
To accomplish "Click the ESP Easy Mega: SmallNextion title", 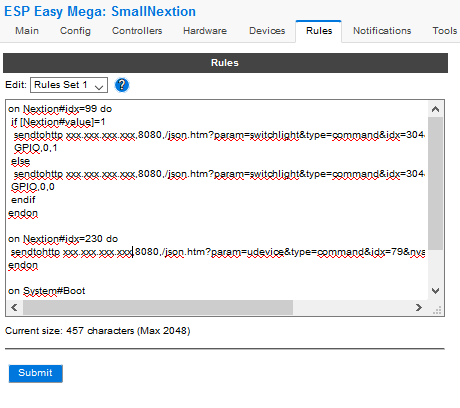I will (x=100, y=12).
